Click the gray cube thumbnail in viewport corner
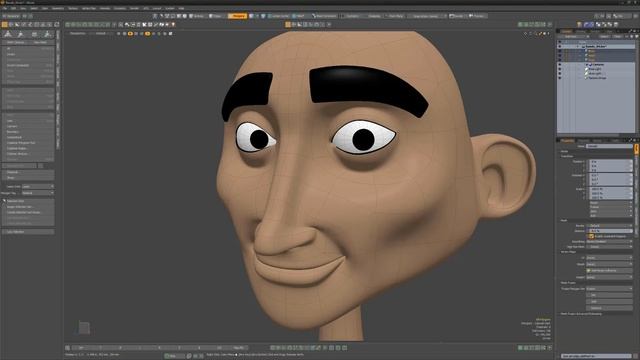The width and height of the screenshot is (640, 360). coord(84,328)
